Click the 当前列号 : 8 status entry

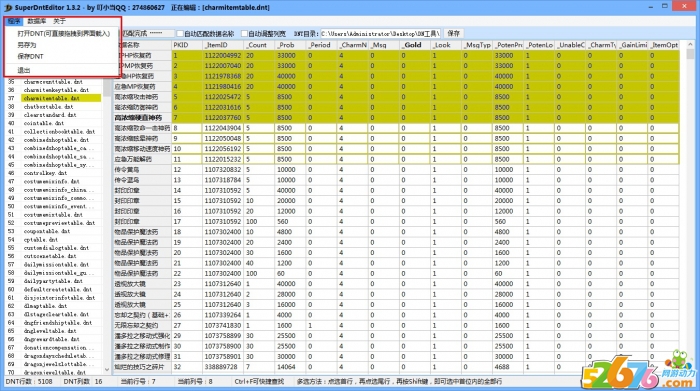pos(195,382)
